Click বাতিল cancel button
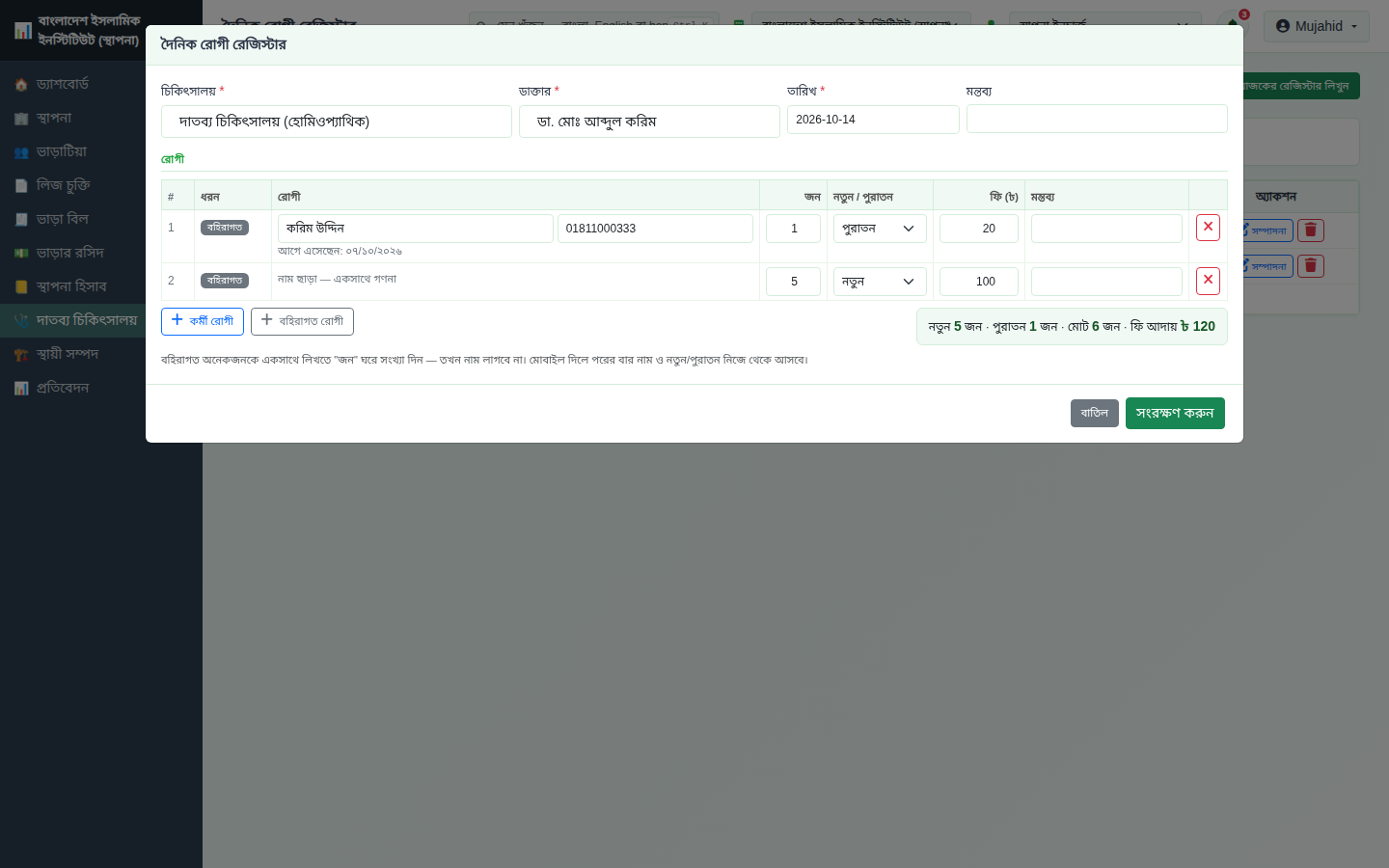 coord(1095,413)
